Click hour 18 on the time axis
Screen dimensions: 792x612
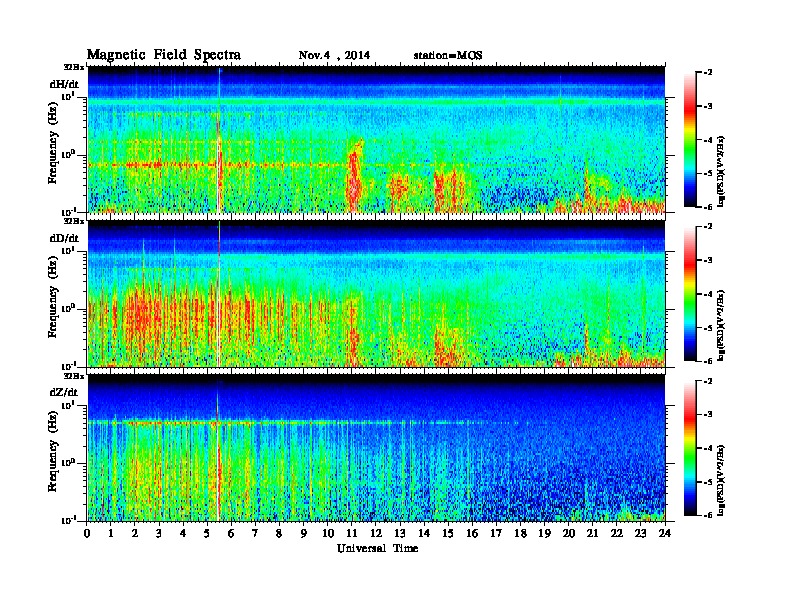click(521, 533)
